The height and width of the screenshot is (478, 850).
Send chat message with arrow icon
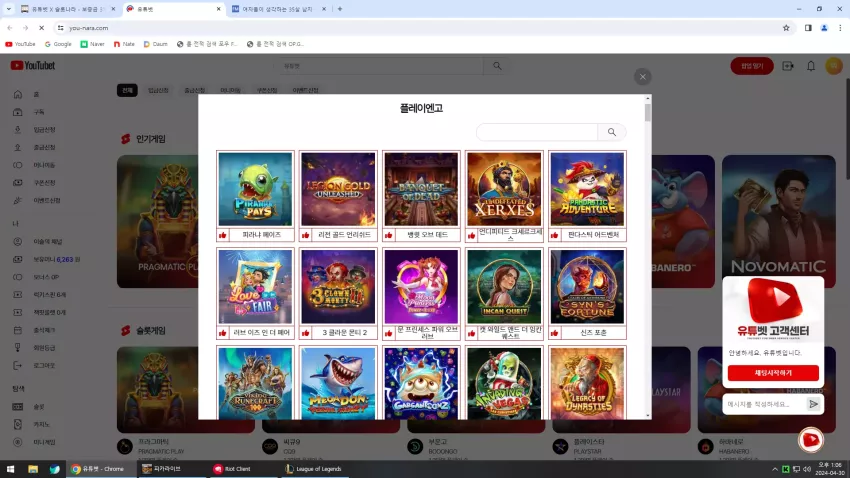813,404
